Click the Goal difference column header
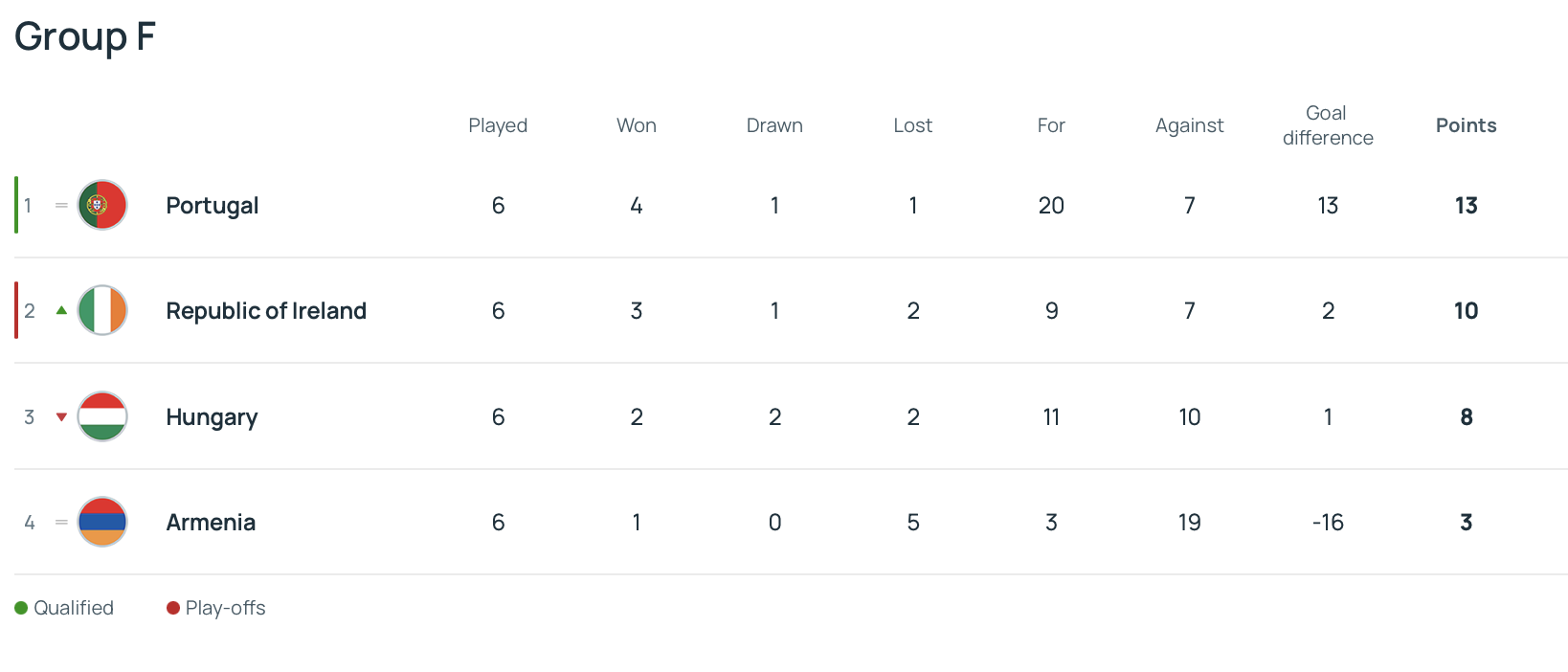 click(1328, 125)
